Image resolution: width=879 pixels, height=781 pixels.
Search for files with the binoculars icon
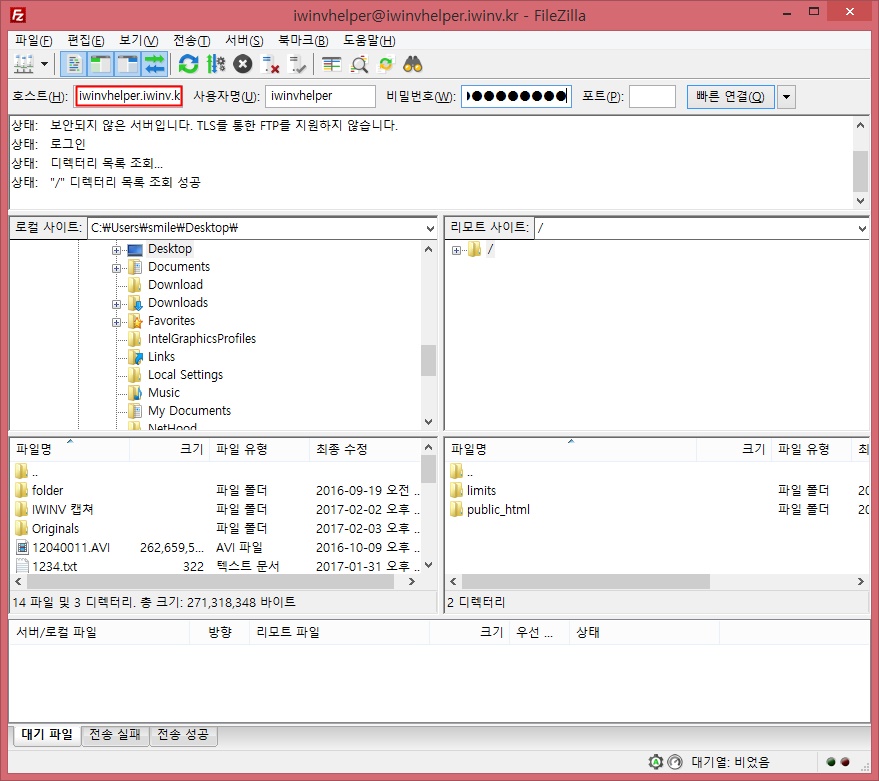tap(413, 64)
